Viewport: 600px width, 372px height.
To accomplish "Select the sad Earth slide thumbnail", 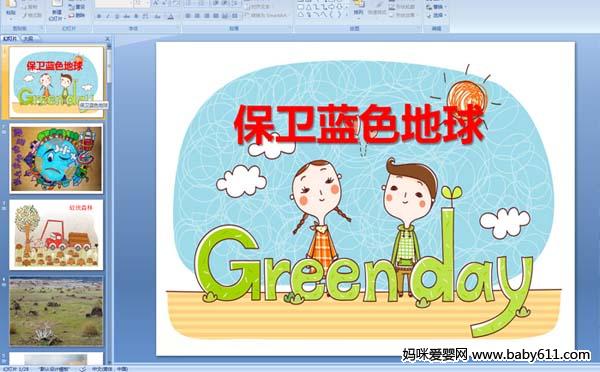I will click(x=56, y=158).
